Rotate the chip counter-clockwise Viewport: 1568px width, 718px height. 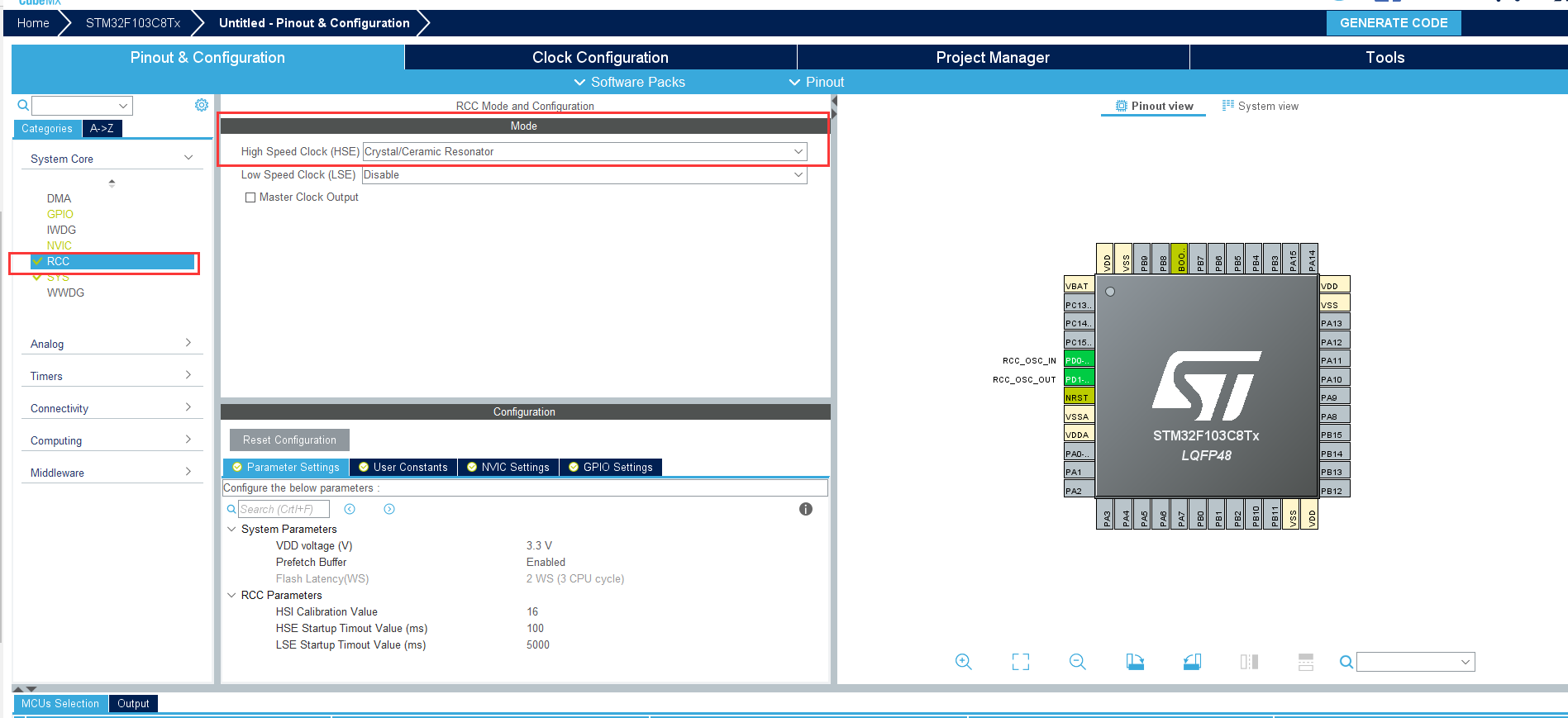tap(1192, 662)
